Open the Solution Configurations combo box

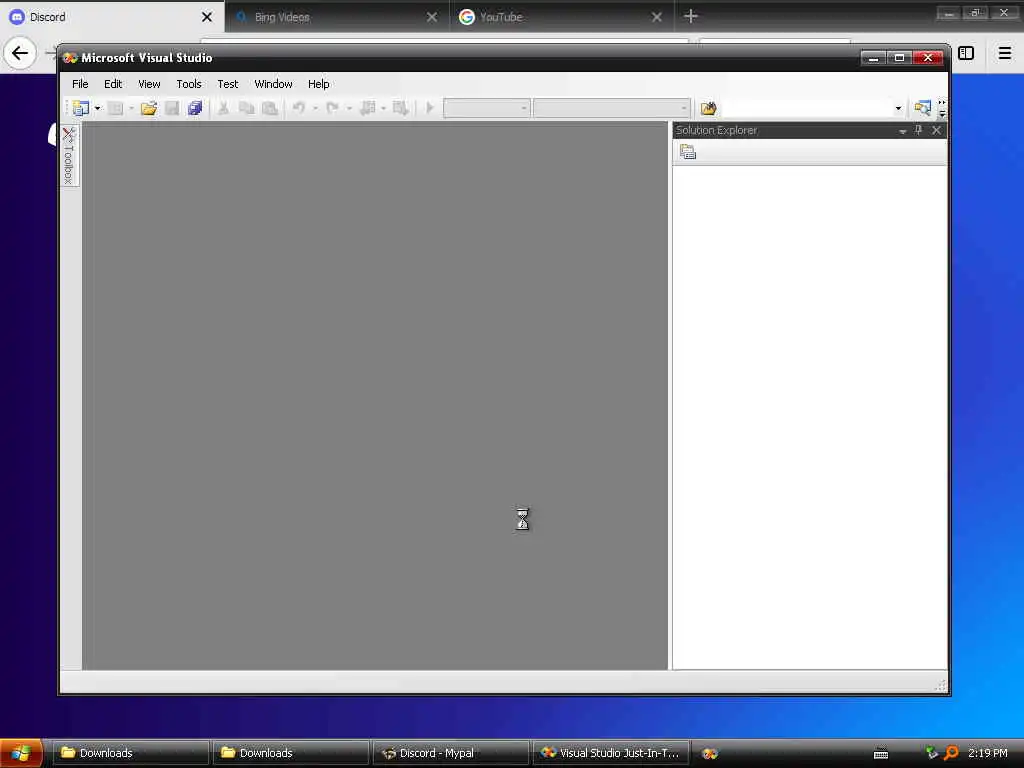coord(487,108)
